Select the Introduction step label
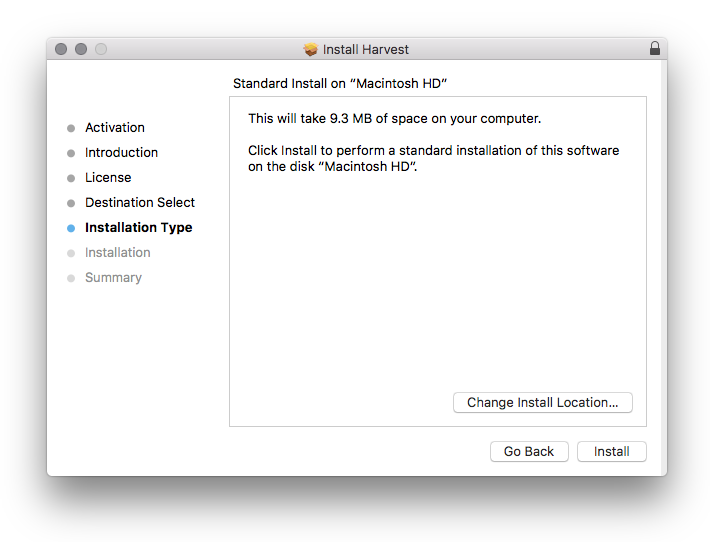This screenshot has width=710, height=542. 121,153
